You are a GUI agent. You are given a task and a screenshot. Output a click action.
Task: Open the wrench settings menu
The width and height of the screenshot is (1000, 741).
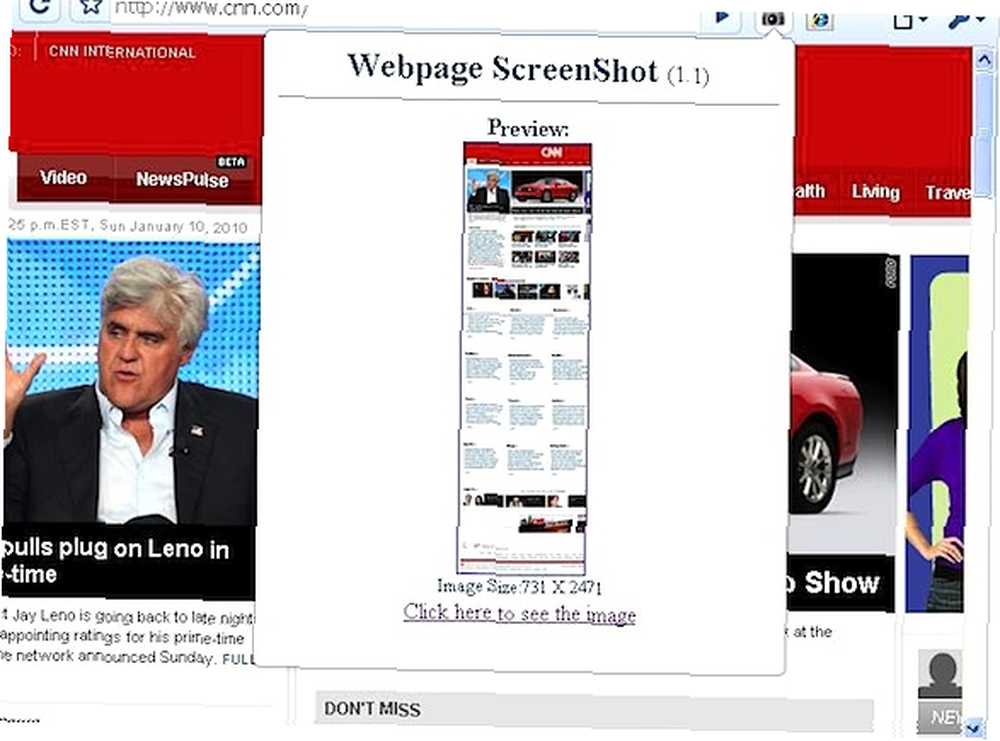click(x=964, y=20)
